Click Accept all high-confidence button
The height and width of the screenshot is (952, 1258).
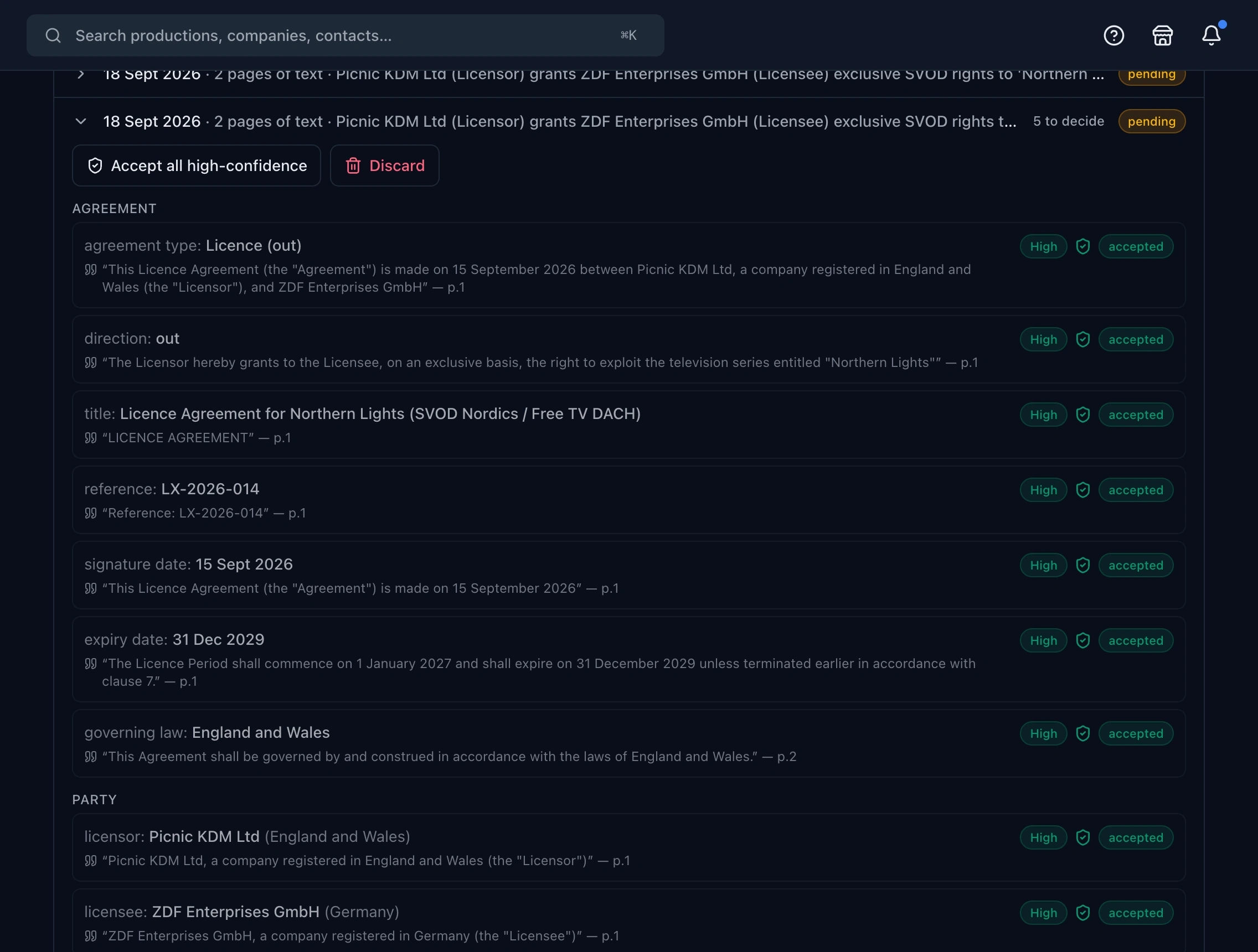[196, 165]
